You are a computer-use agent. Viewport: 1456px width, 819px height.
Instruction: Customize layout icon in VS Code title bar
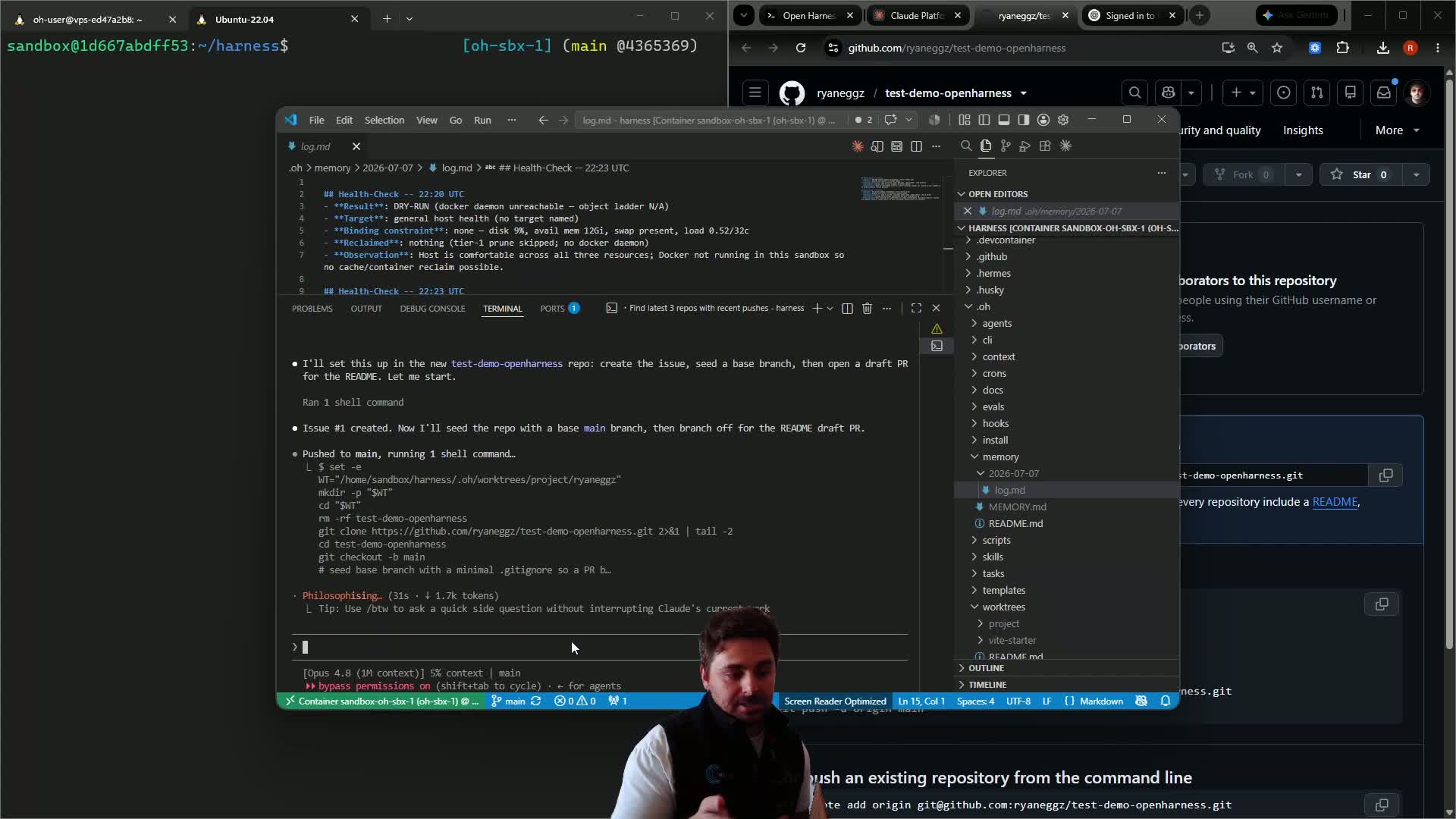(965, 120)
